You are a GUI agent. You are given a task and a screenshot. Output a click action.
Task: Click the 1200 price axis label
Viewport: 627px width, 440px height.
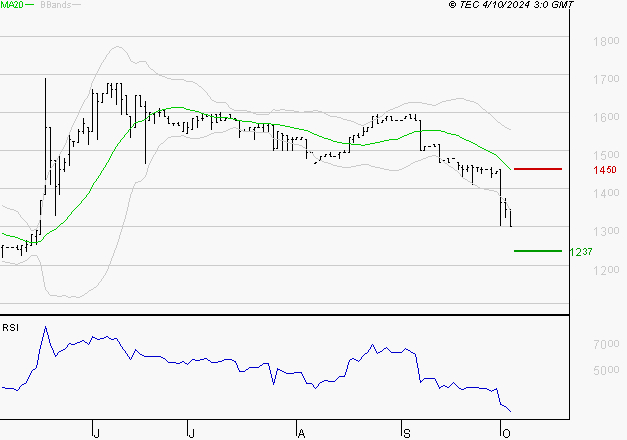tap(606, 270)
